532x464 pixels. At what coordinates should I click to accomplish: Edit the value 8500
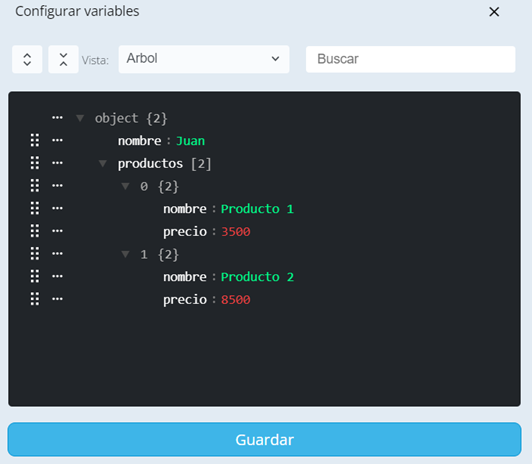tap(236, 300)
